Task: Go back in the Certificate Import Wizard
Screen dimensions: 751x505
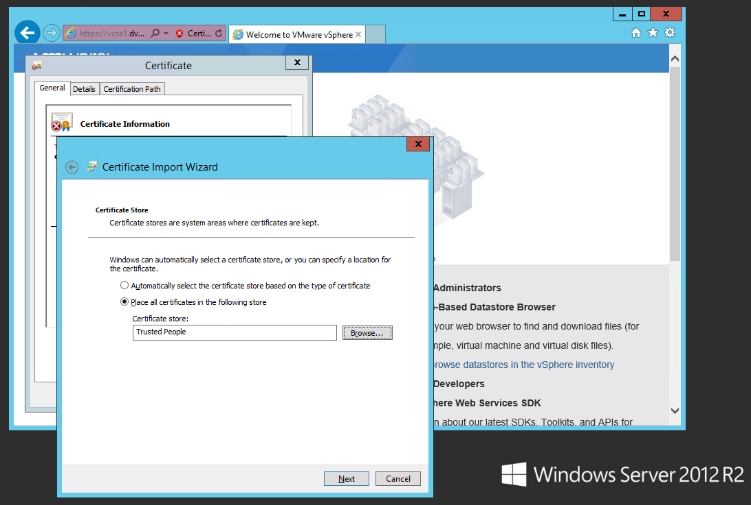Action: [72, 167]
